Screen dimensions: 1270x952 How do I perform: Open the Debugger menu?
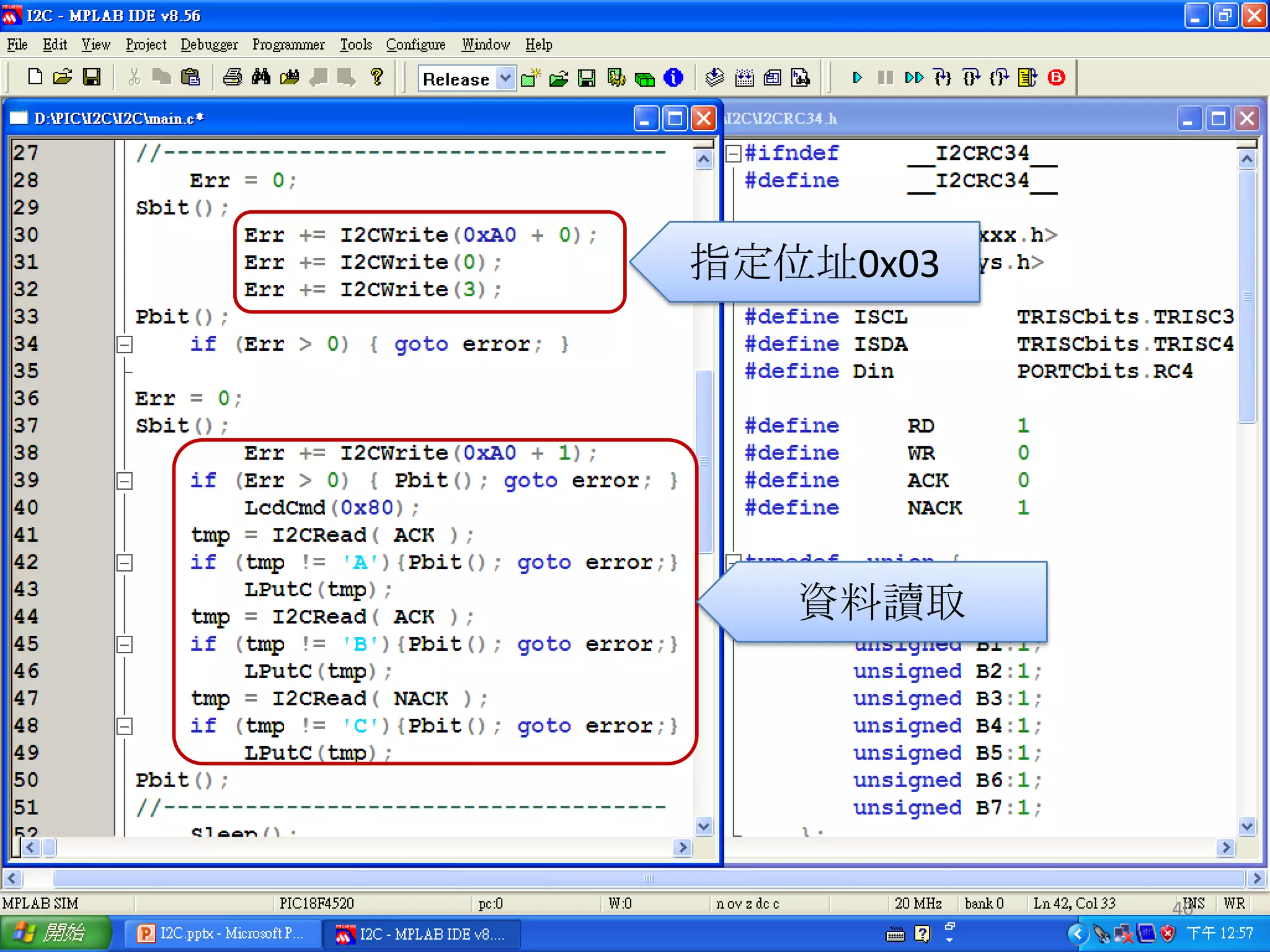[x=209, y=45]
